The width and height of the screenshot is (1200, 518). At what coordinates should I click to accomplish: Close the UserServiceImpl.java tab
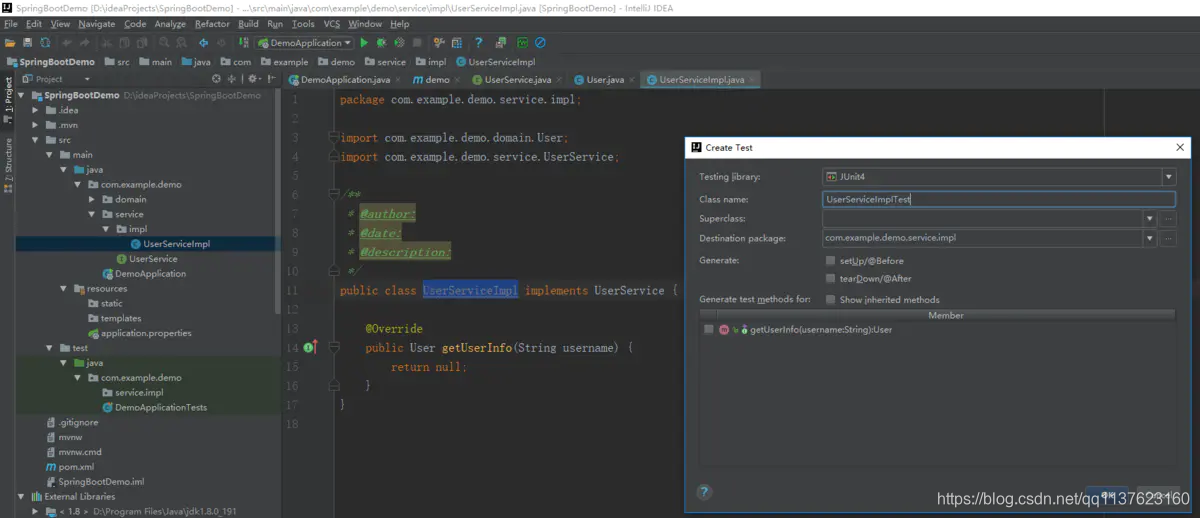[753, 79]
